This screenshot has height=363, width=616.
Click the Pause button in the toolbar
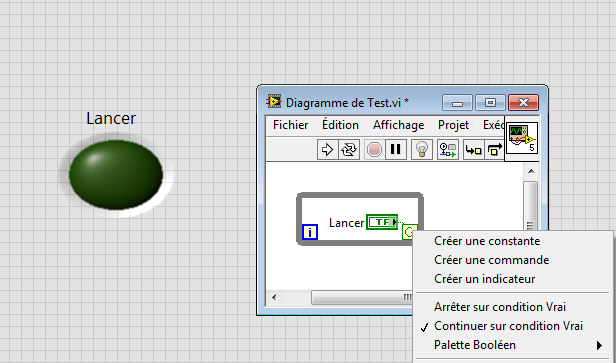(396, 150)
